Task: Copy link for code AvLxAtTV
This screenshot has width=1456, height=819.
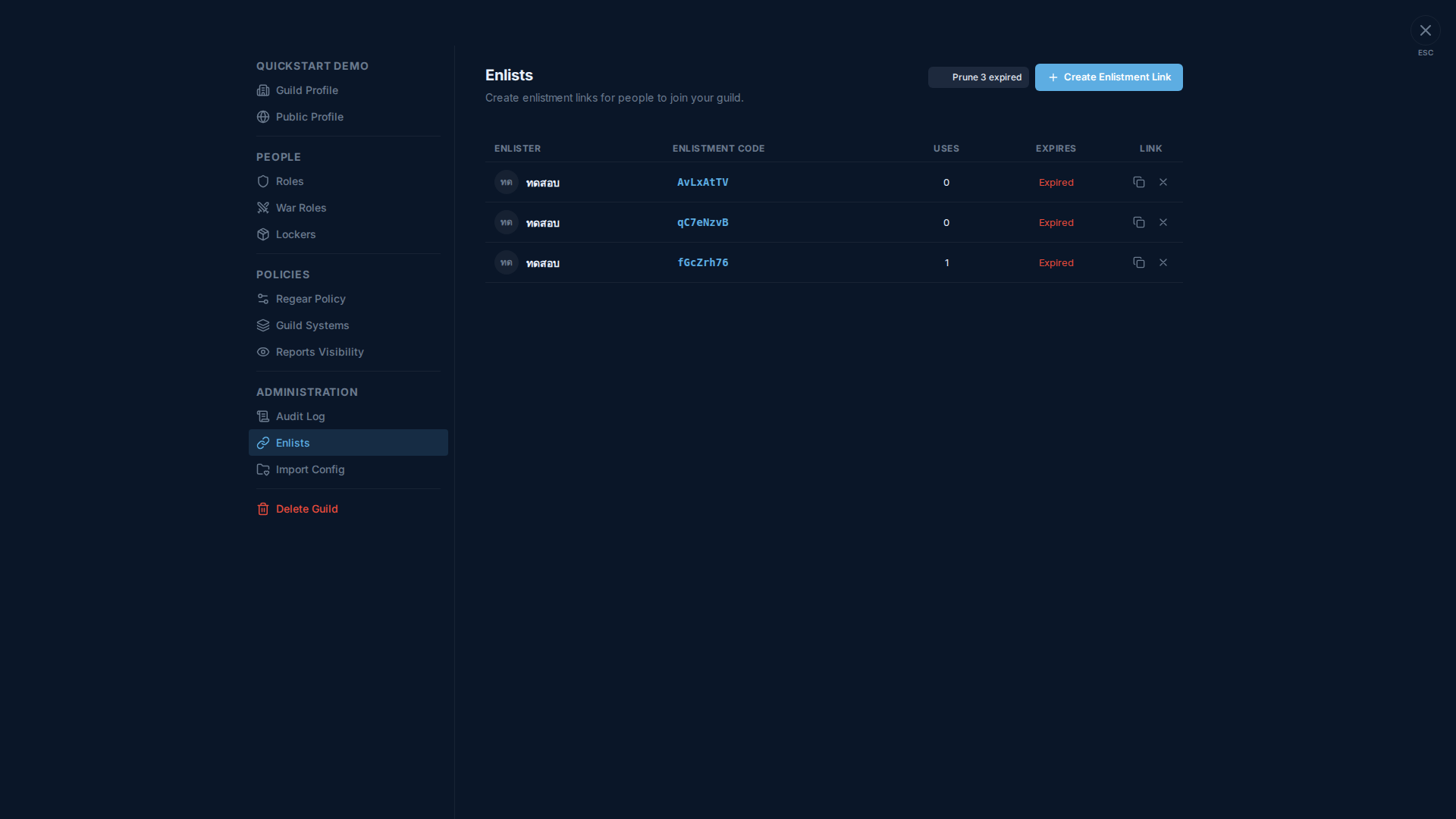Action: (x=1138, y=182)
